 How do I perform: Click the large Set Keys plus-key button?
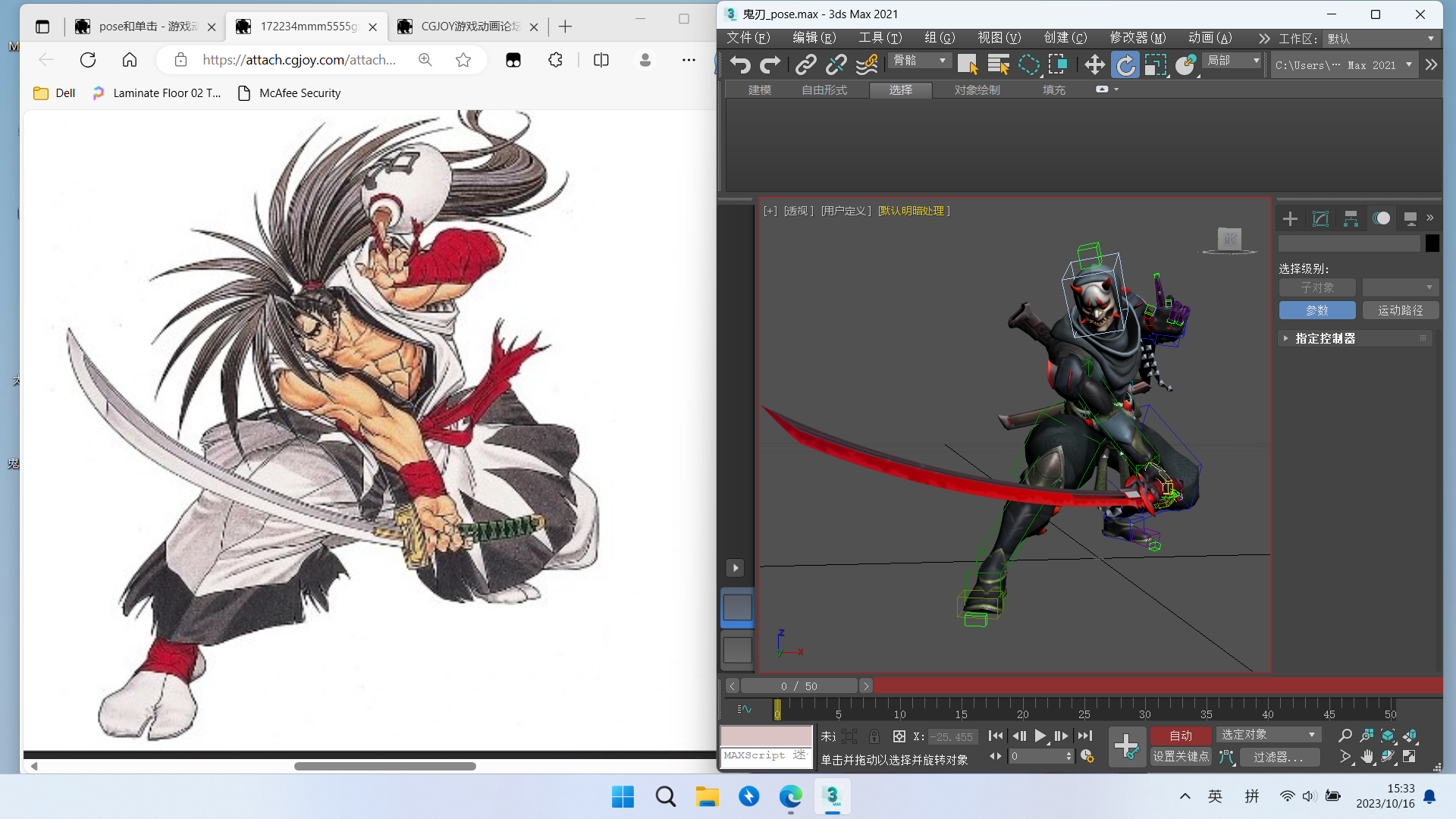tap(1127, 746)
